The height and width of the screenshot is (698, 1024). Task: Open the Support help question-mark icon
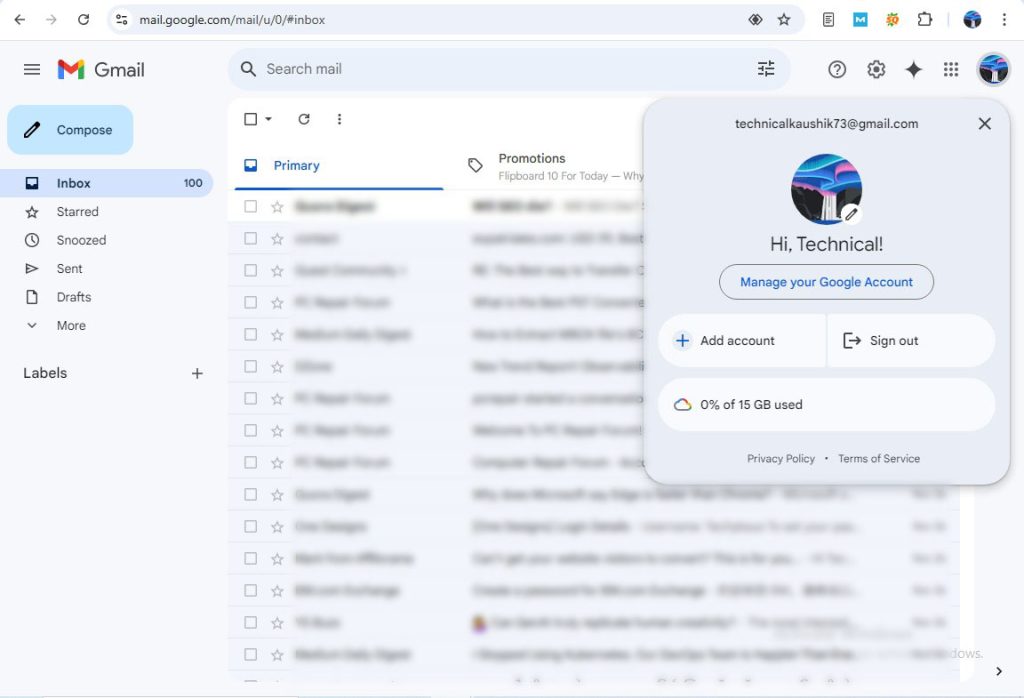pos(837,69)
